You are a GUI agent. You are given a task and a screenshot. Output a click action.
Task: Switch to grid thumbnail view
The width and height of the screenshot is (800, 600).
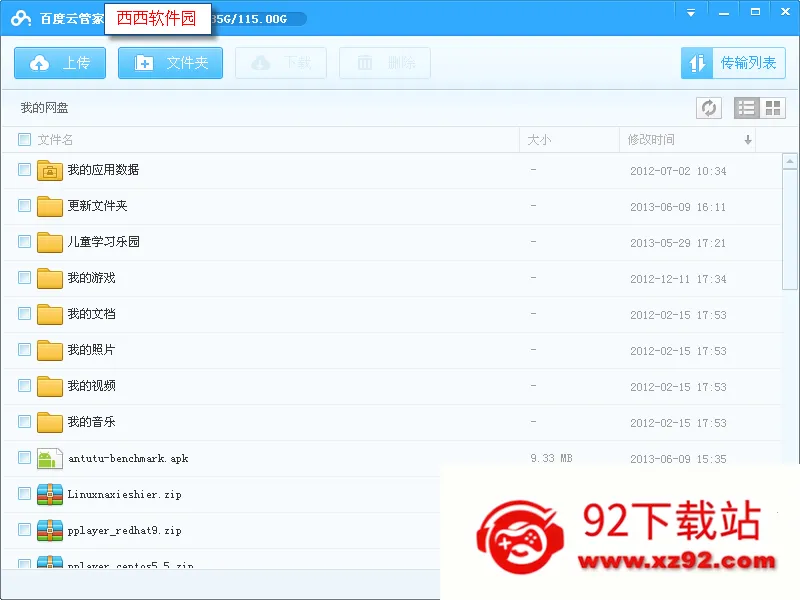tap(772, 108)
